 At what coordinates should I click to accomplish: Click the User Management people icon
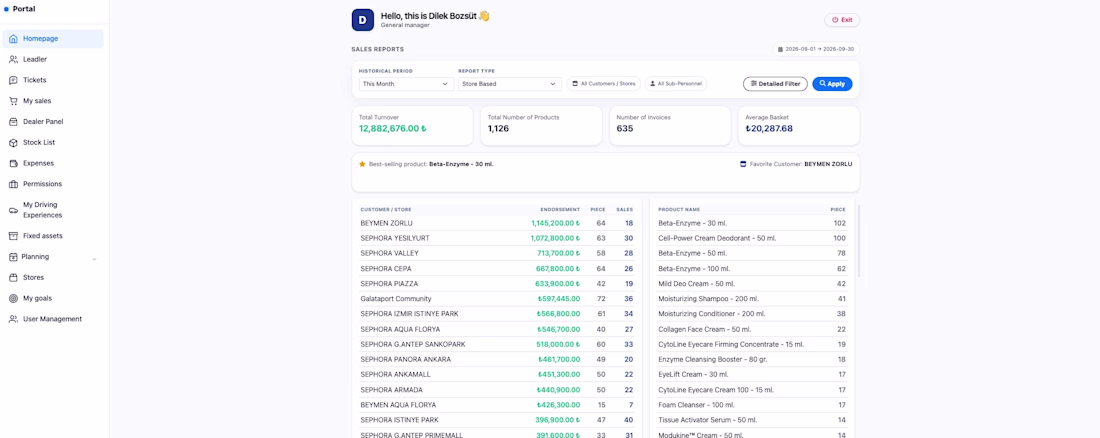coord(13,319)
